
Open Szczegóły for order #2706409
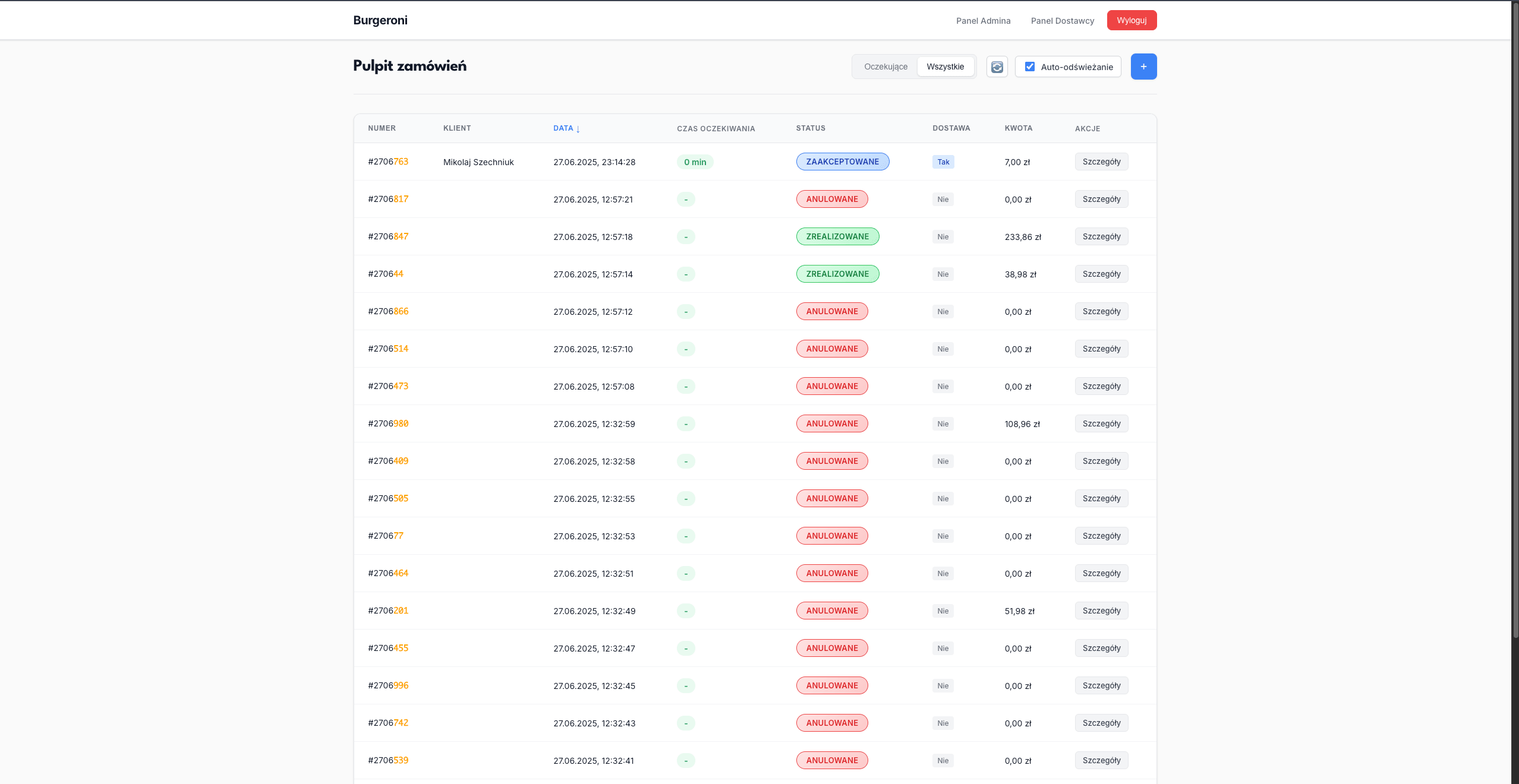(1101, 461)
